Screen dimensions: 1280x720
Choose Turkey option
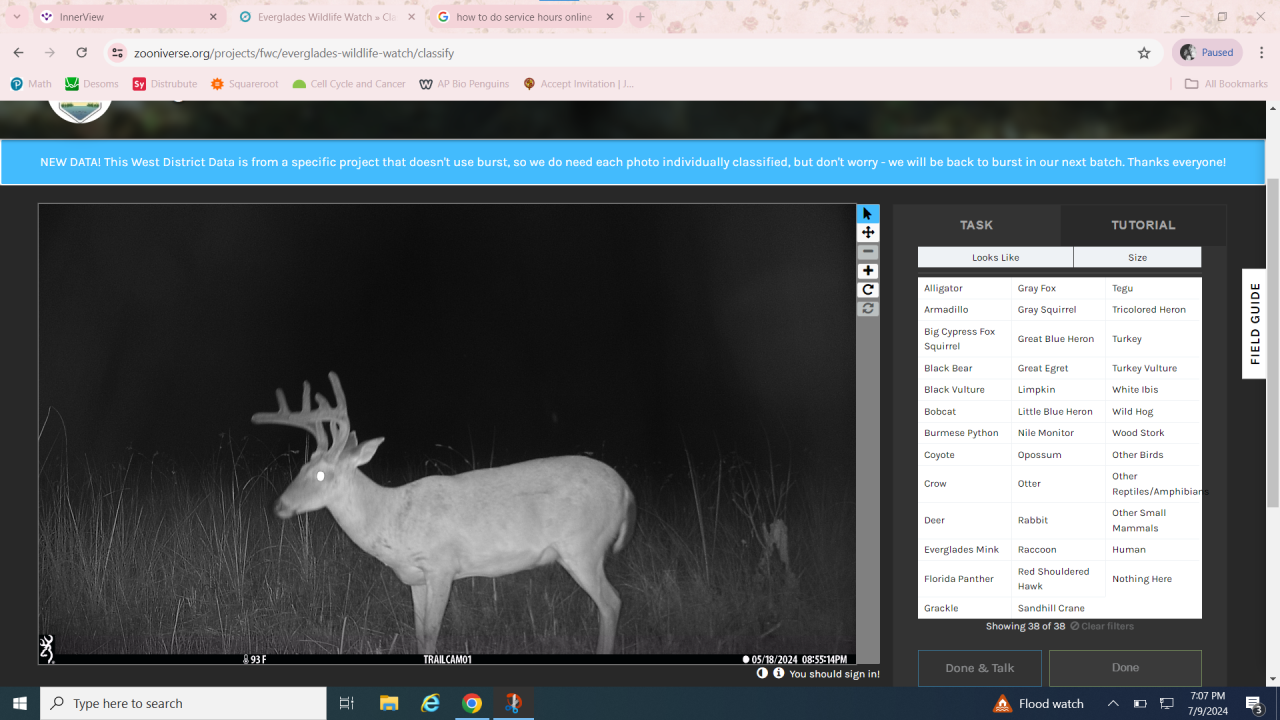1153,339
